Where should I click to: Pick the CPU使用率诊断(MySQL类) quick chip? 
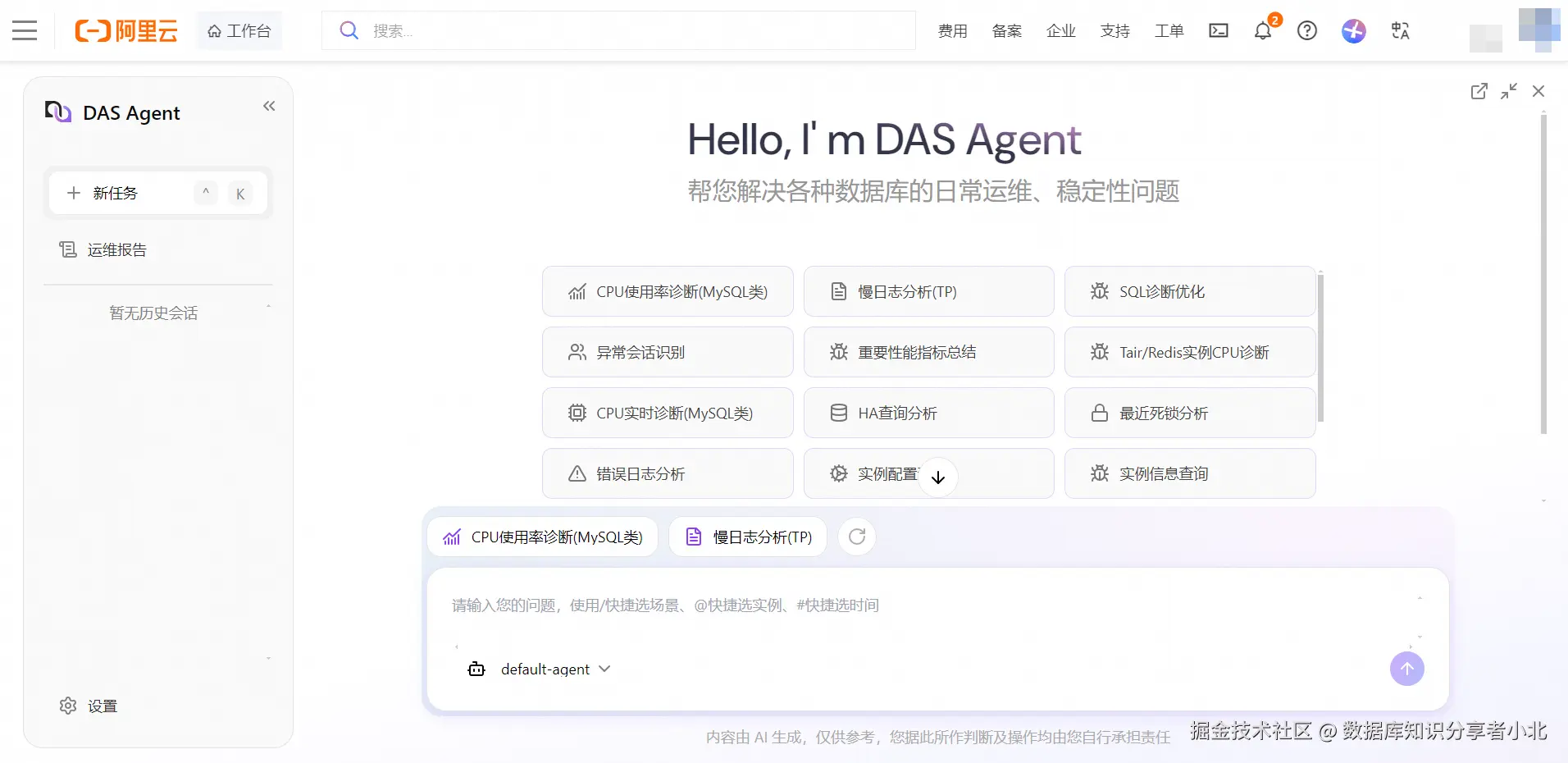(543, 537)
